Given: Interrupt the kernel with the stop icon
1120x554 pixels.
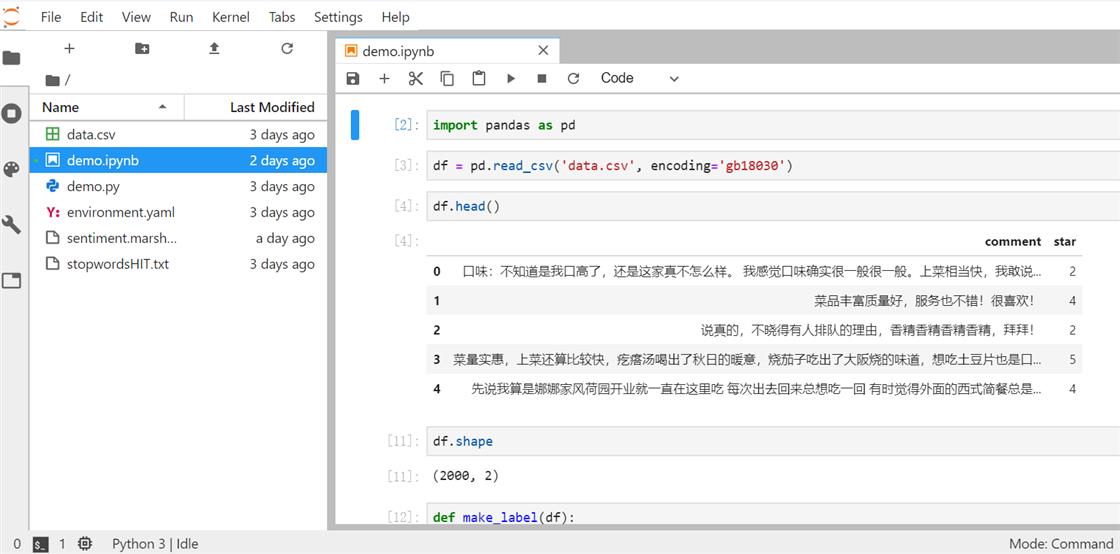Looking at the screenshot, I should pyautogui.click(x=542, y=78).
